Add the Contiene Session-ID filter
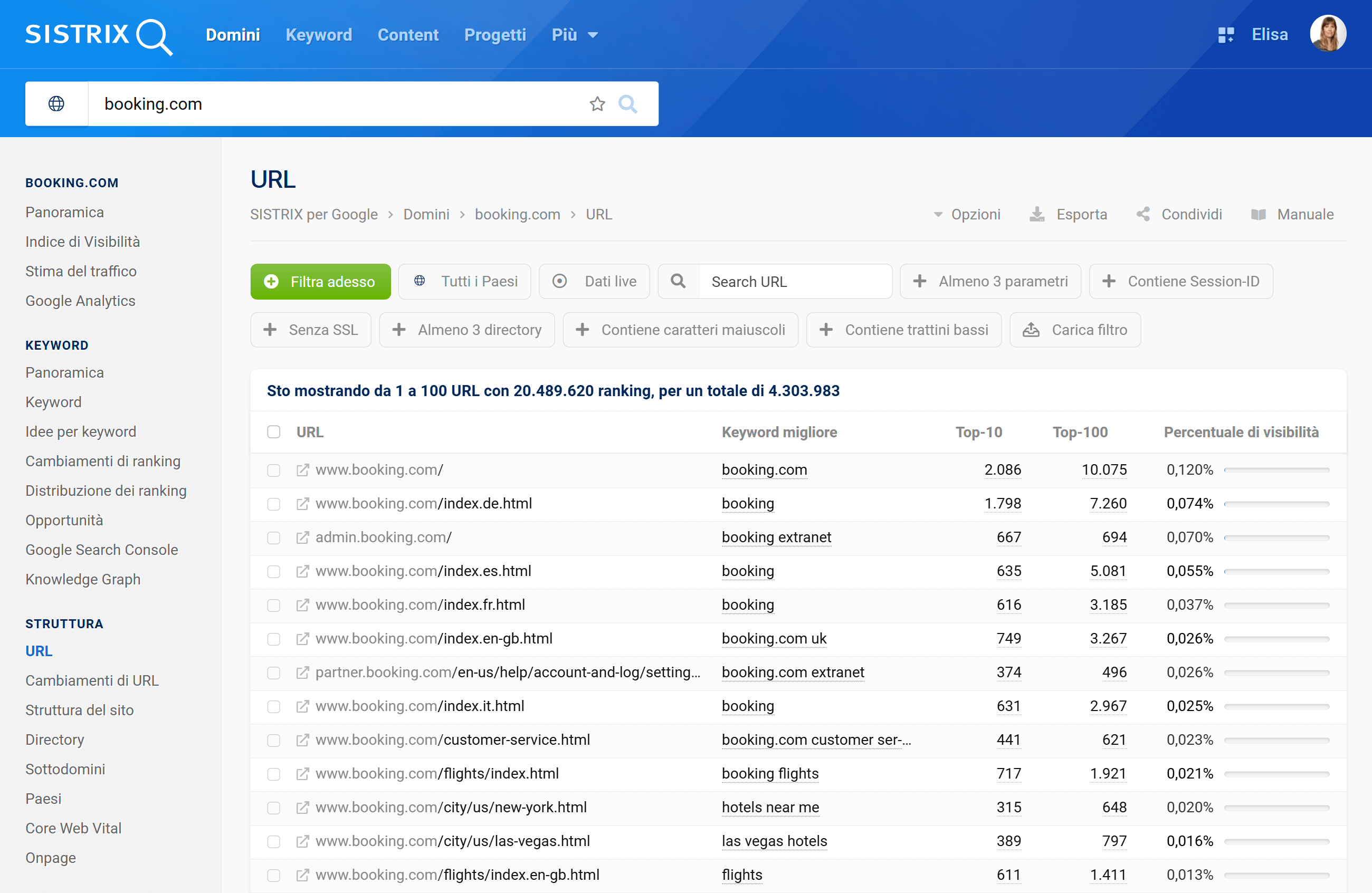 click(1180, 281)
